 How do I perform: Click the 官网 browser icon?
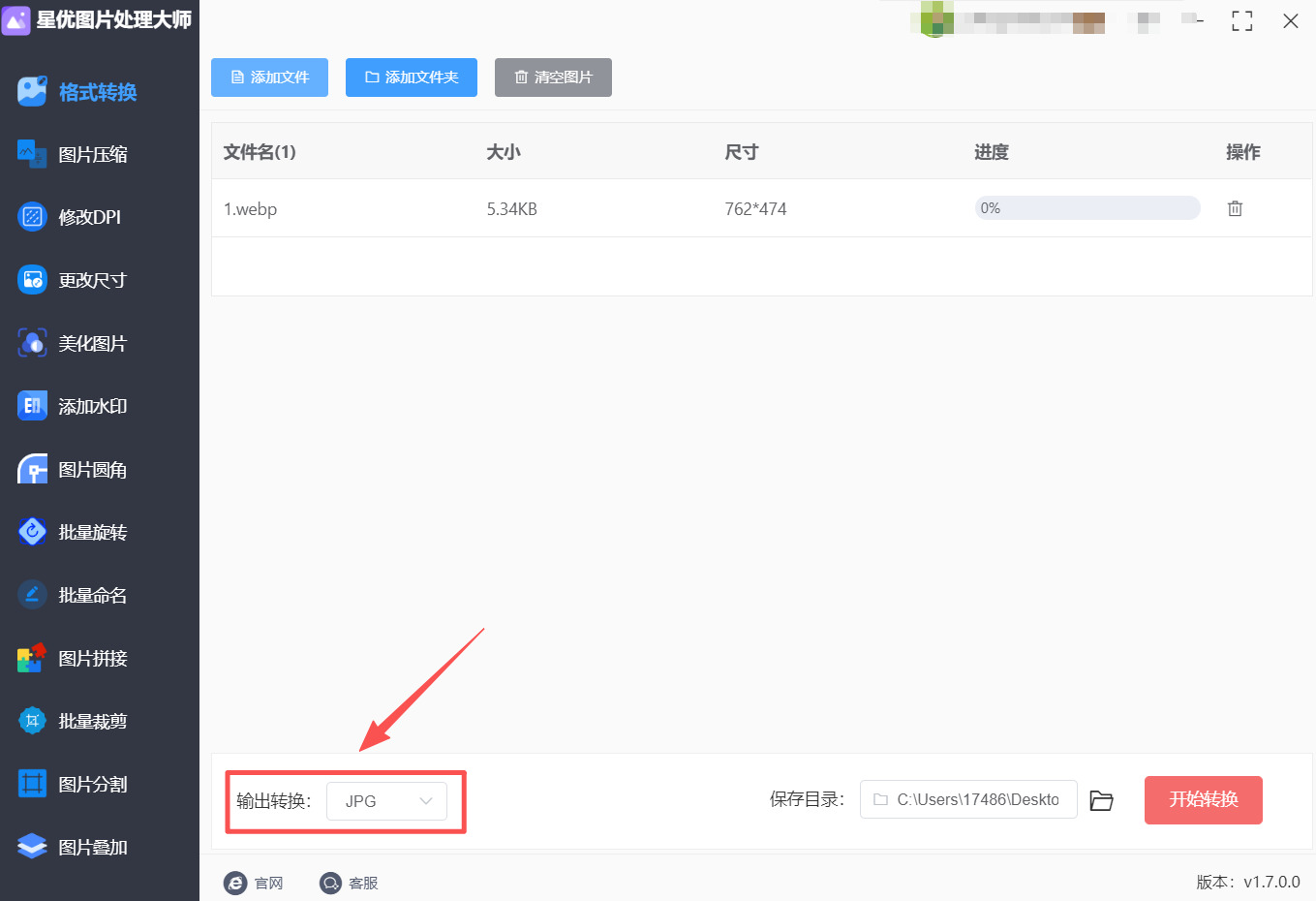235,883
